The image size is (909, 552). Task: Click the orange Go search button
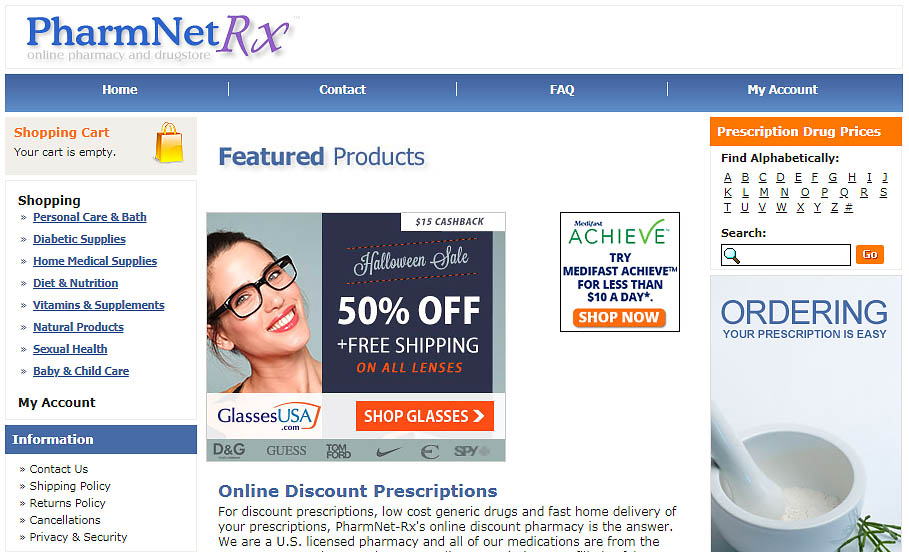870,255
